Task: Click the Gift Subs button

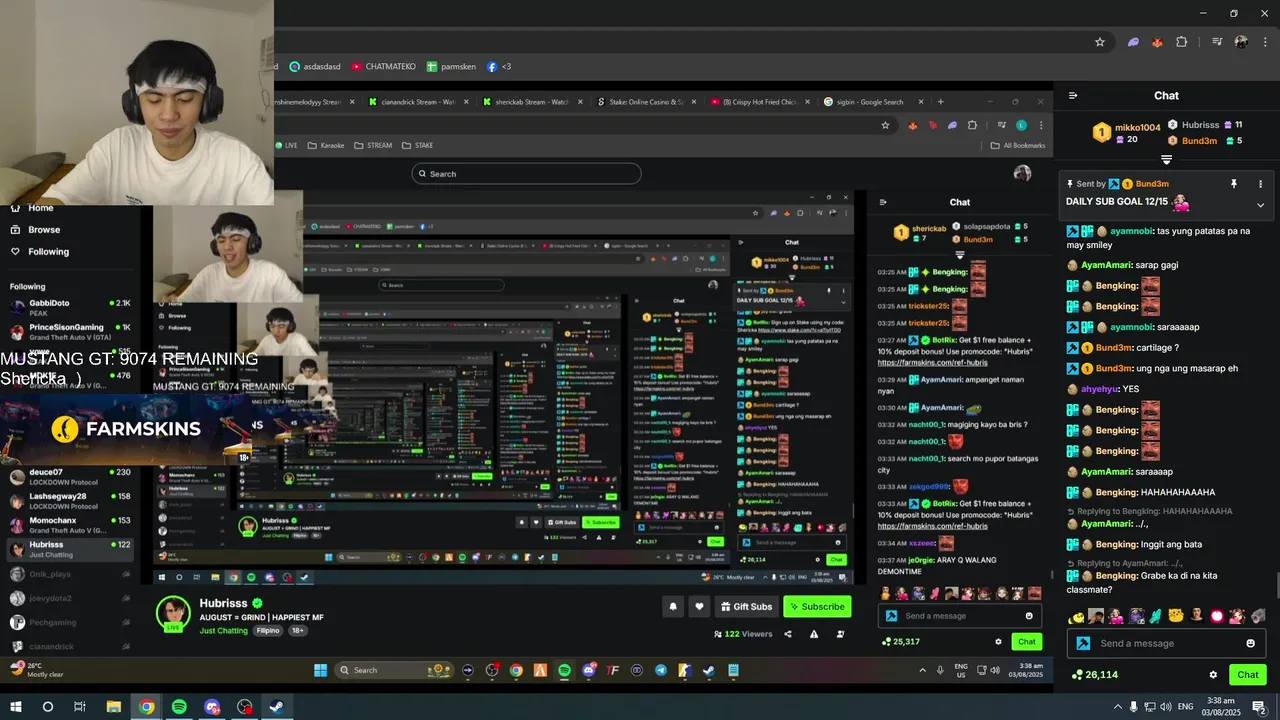Action: 745,606
